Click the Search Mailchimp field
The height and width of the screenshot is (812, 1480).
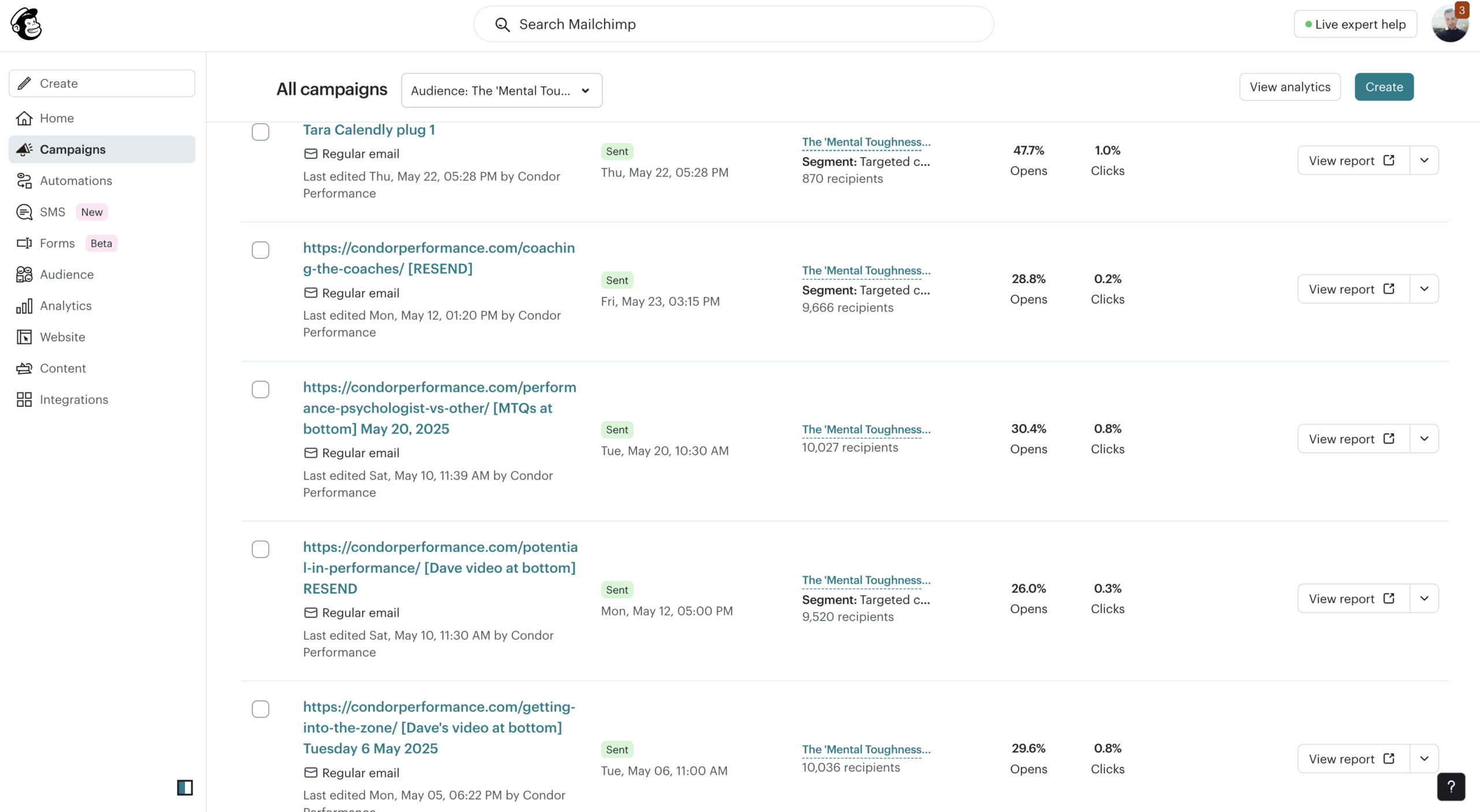click(733, 24)
